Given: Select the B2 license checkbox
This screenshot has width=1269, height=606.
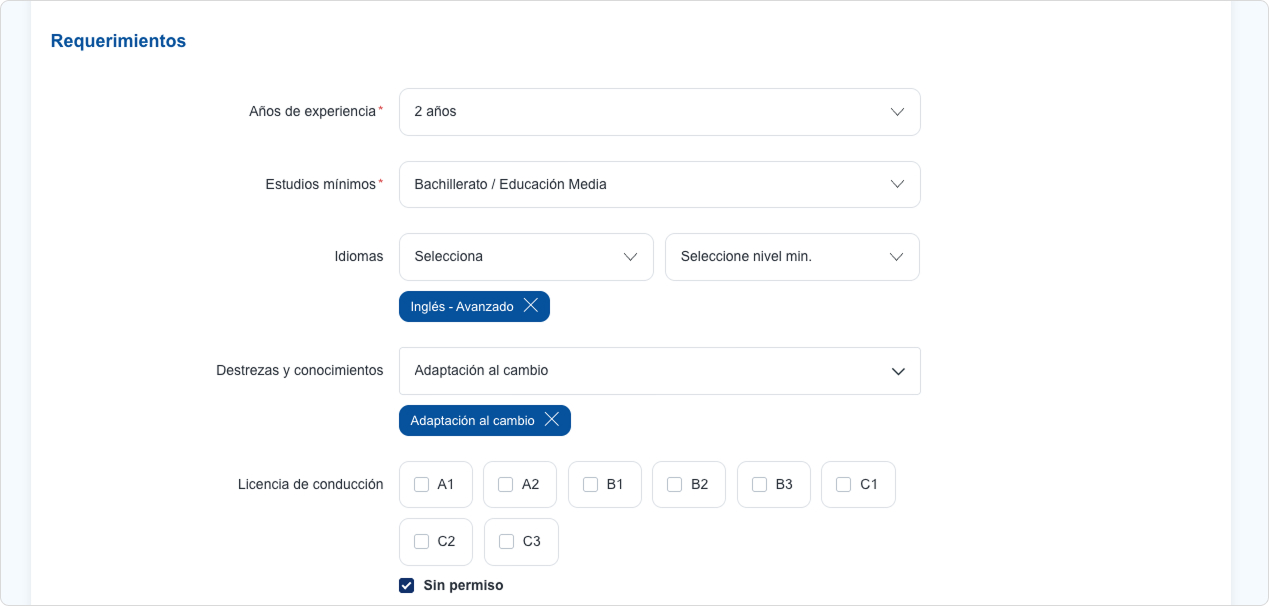Looking at the screenshot, I should [x=675, y=485].
